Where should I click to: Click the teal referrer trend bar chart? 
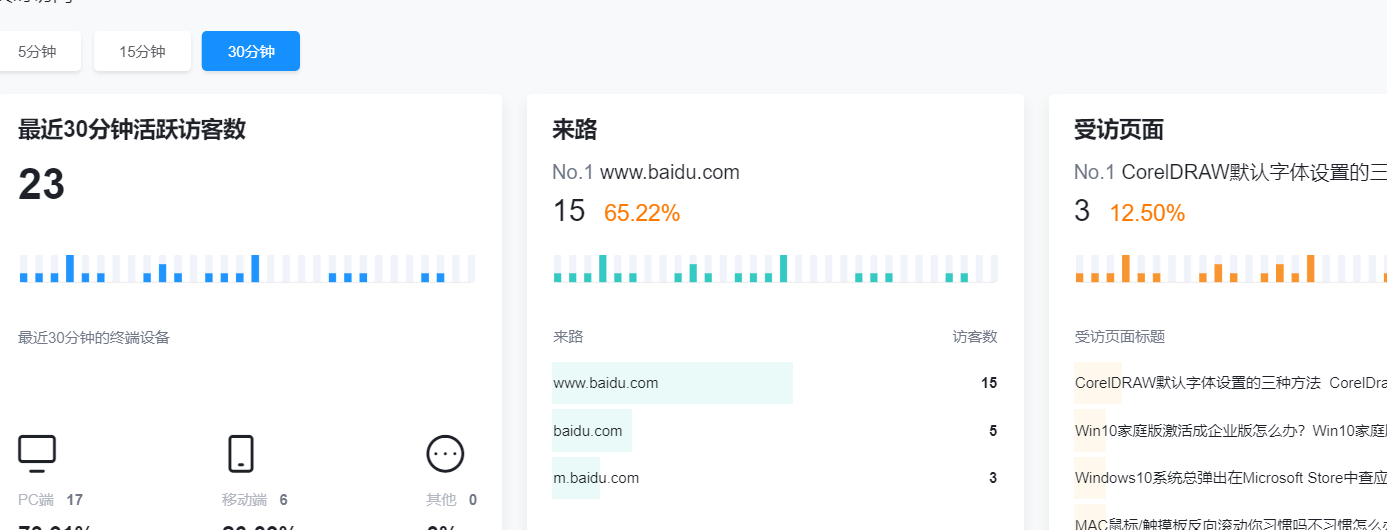pos(775,268)
